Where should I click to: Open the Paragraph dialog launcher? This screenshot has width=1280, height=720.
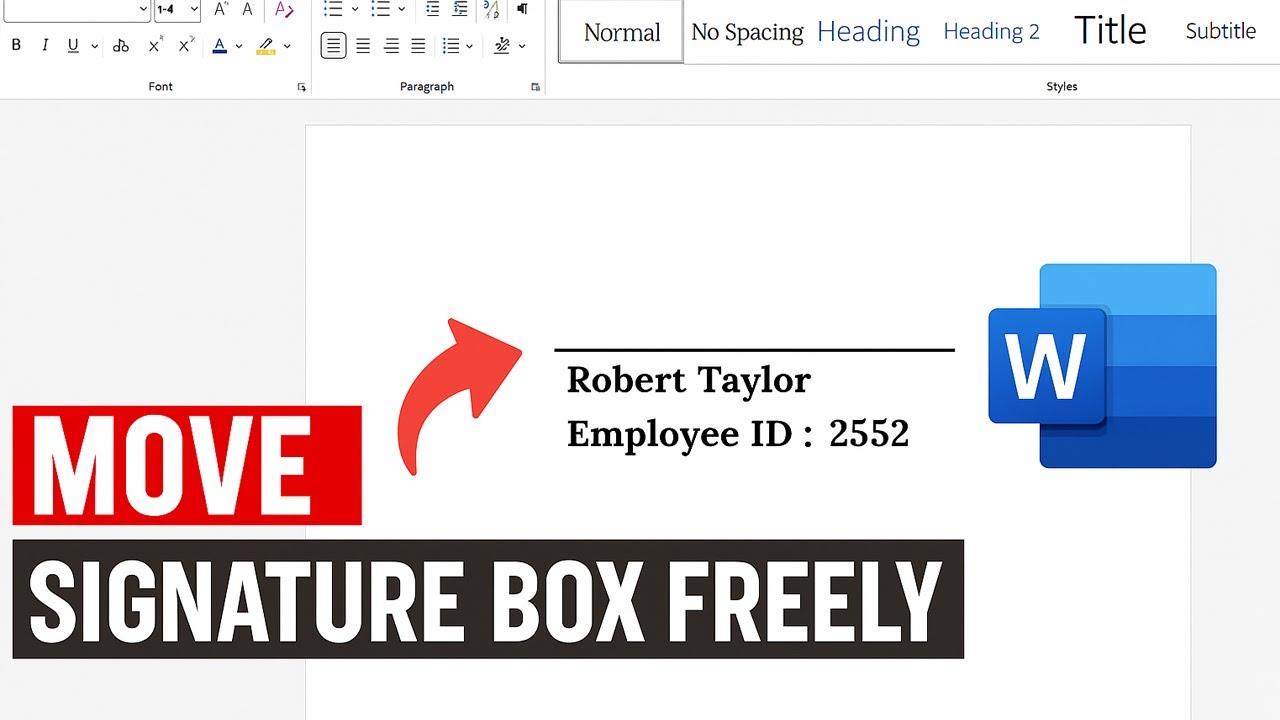[536, 88]
